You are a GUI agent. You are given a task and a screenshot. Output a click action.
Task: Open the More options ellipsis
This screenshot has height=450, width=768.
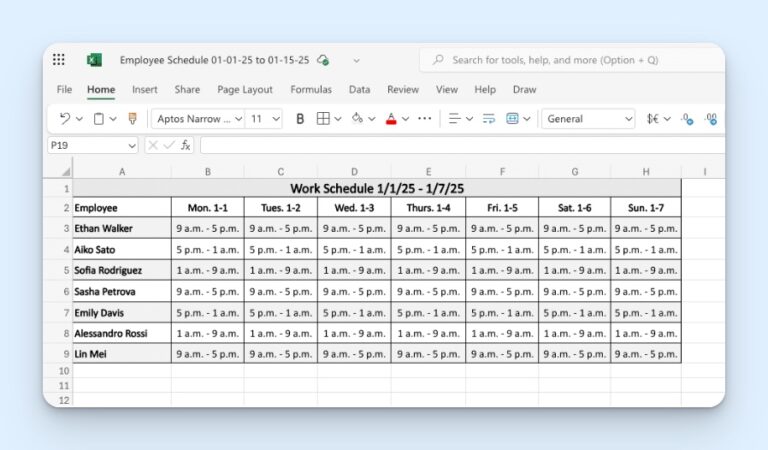click(425, 118)
